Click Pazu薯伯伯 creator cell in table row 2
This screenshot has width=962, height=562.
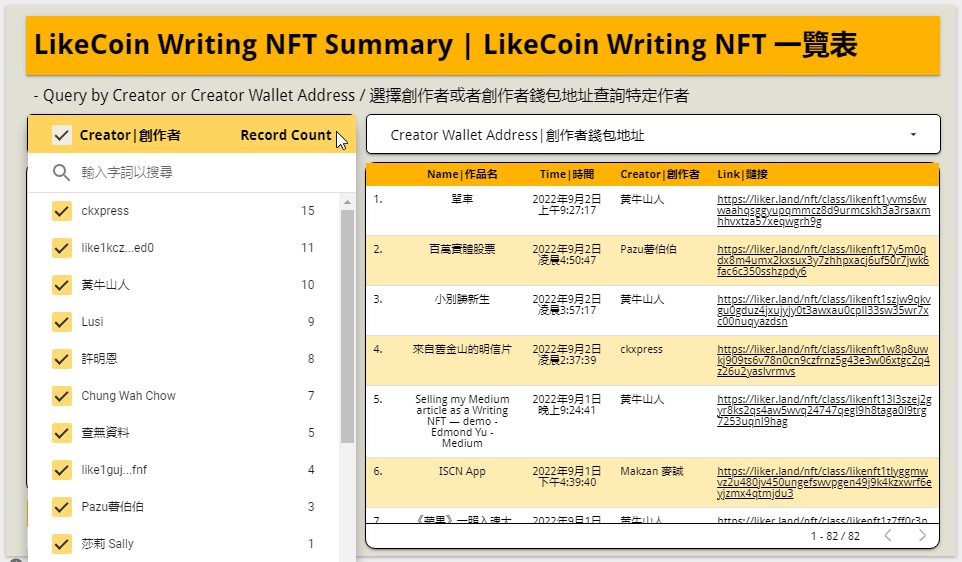[648, 249]
